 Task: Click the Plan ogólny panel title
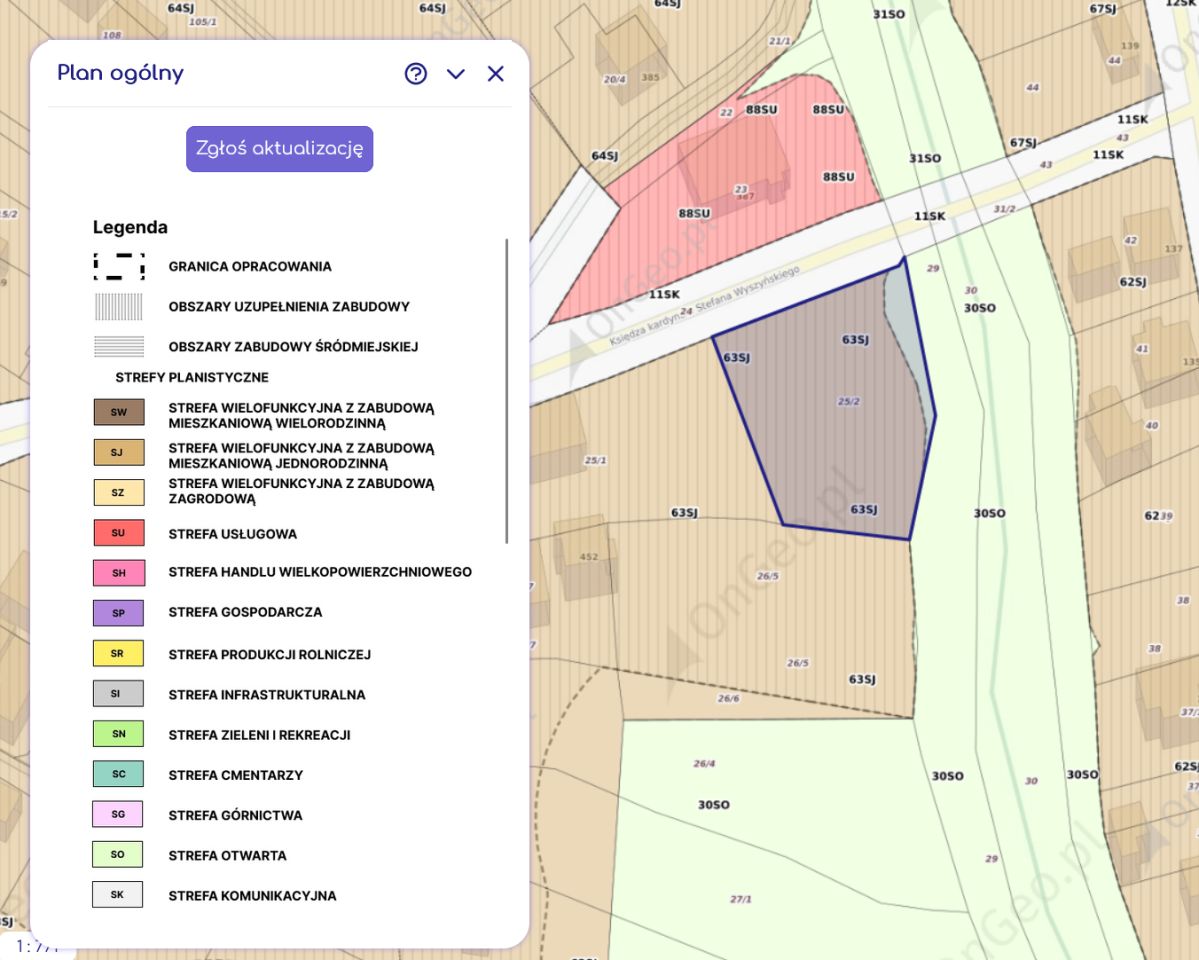121,73
